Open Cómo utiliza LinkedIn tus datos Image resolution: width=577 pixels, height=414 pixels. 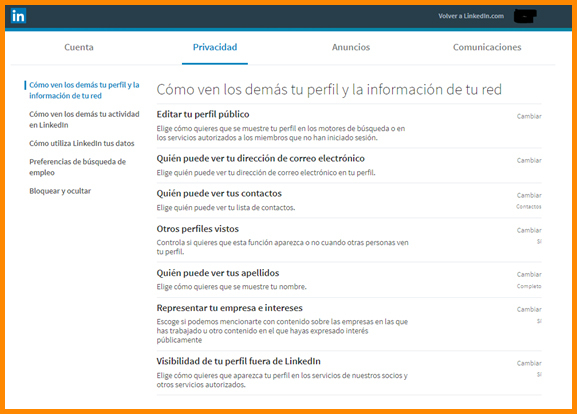tap(82, 143)
